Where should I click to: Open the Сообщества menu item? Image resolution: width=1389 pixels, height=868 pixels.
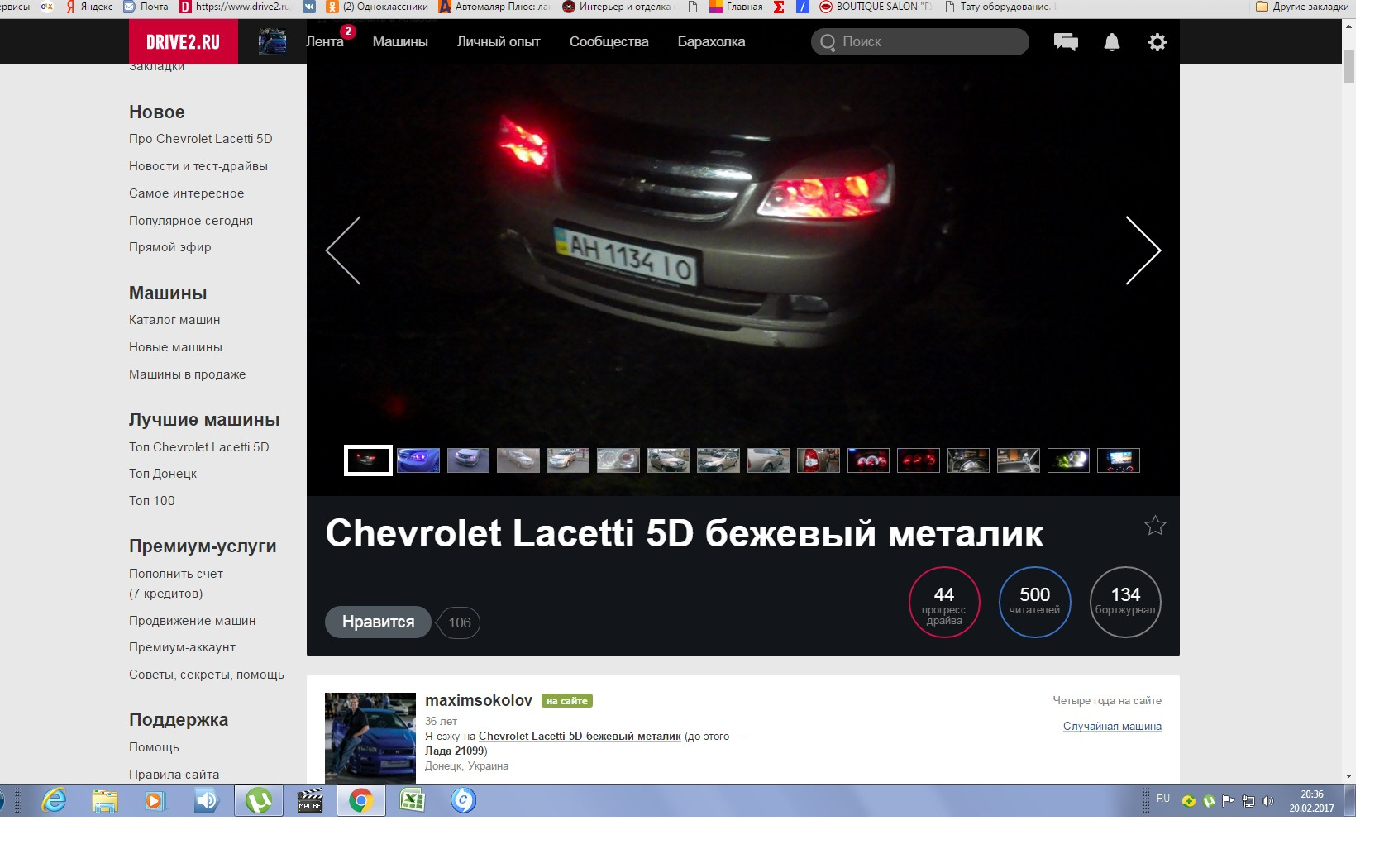coord(609,41)
